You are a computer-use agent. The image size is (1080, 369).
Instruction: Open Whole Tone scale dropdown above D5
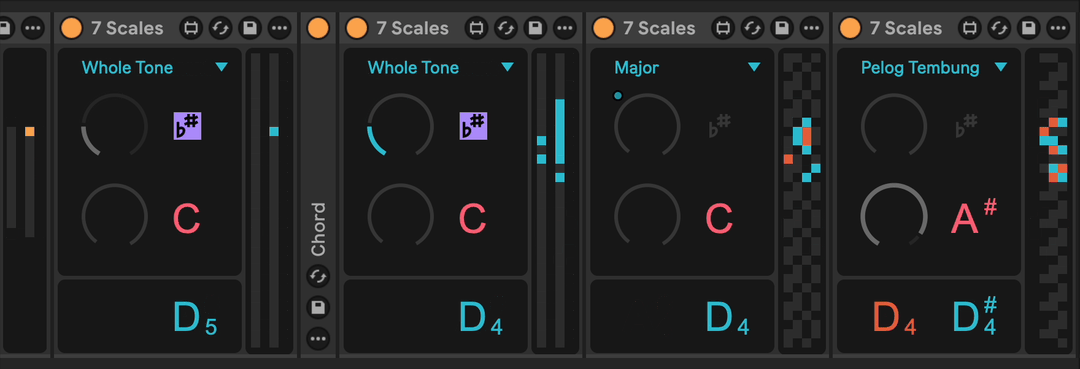point(154,67)
